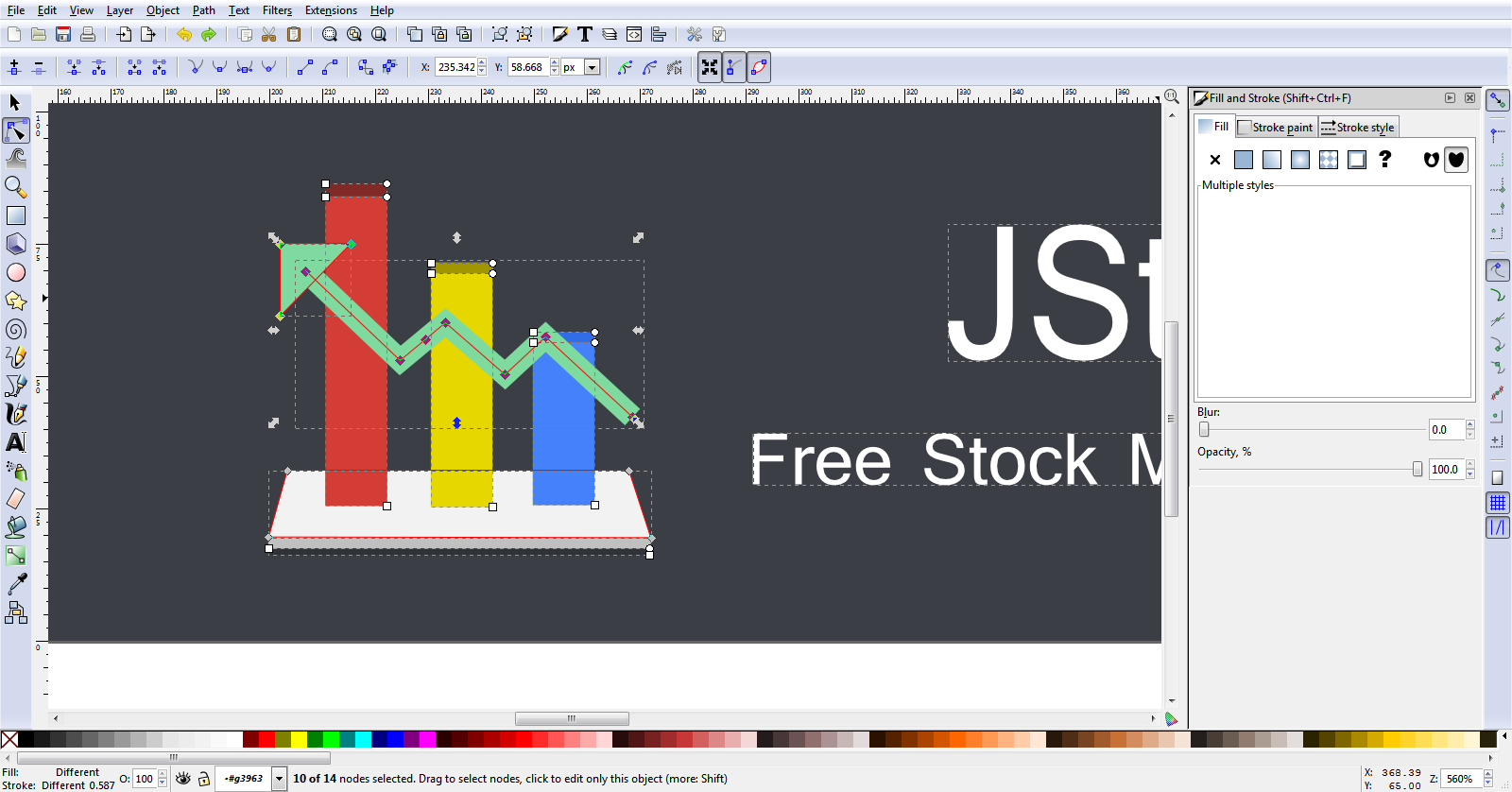Screen dimensions: 1512x792
Task: Click the Save document icon
Action: pos(63,34)
